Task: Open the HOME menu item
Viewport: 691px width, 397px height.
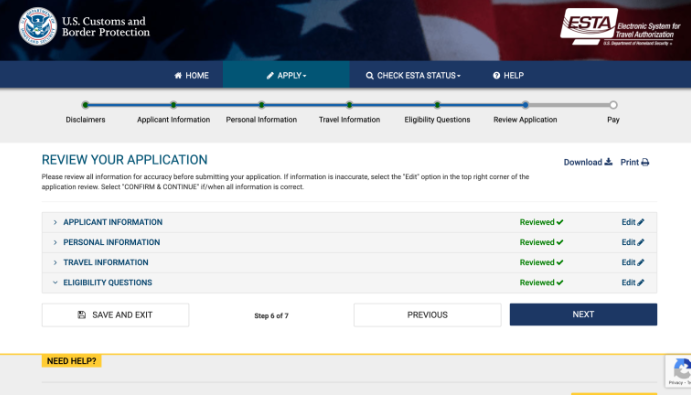Action: (x=191, y=75)
